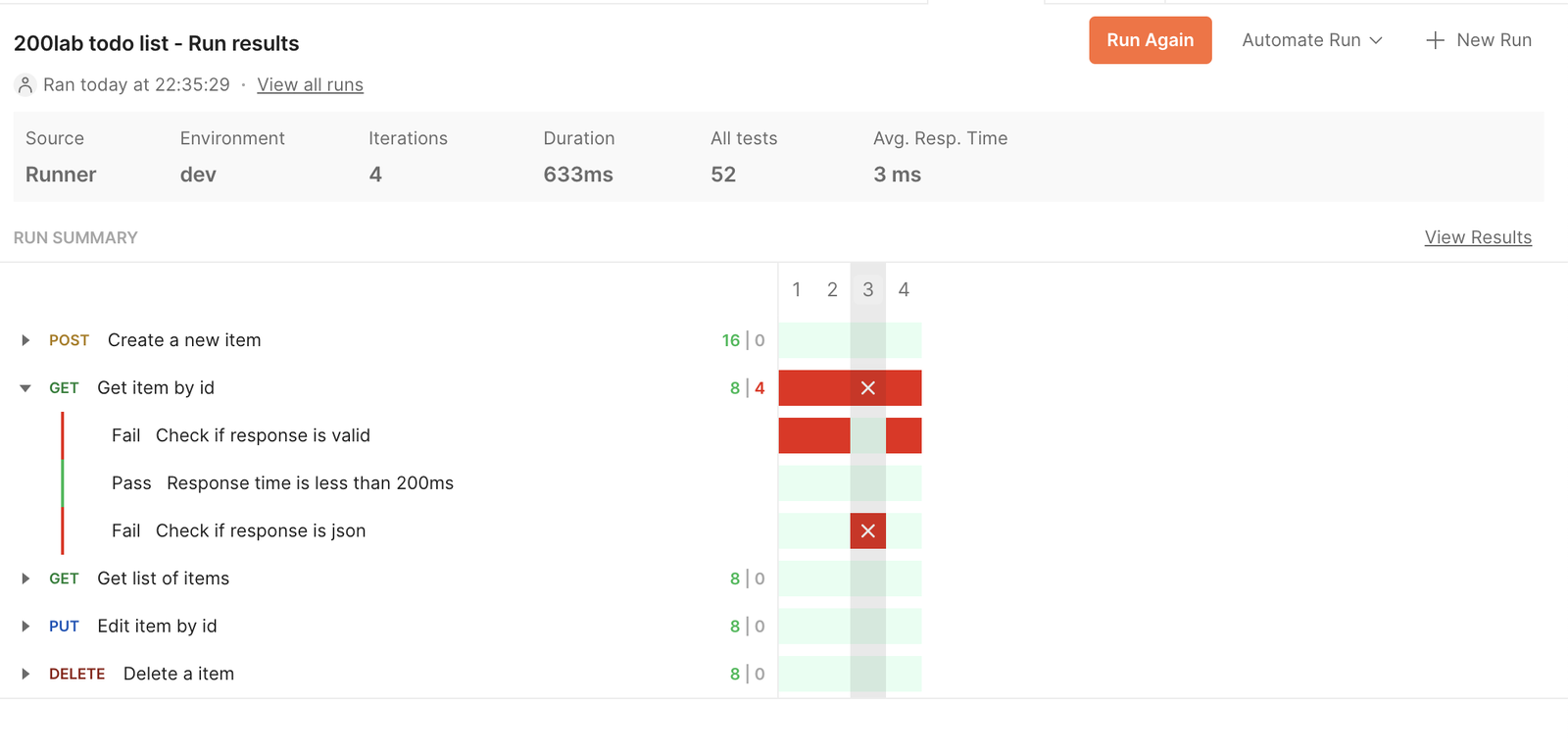Select the Check if response is json test
This screenshot has width=1568, height=755.
point(261,531)
